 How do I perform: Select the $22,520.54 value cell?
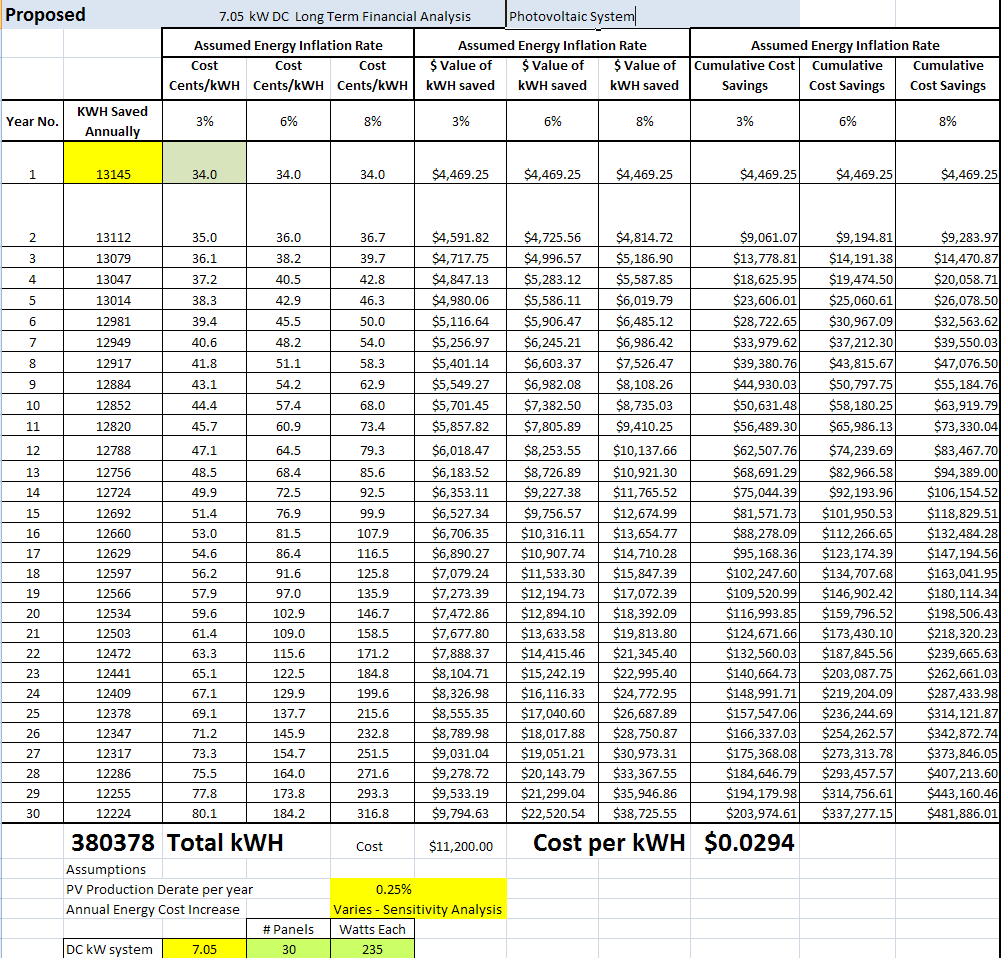[552, 813]
